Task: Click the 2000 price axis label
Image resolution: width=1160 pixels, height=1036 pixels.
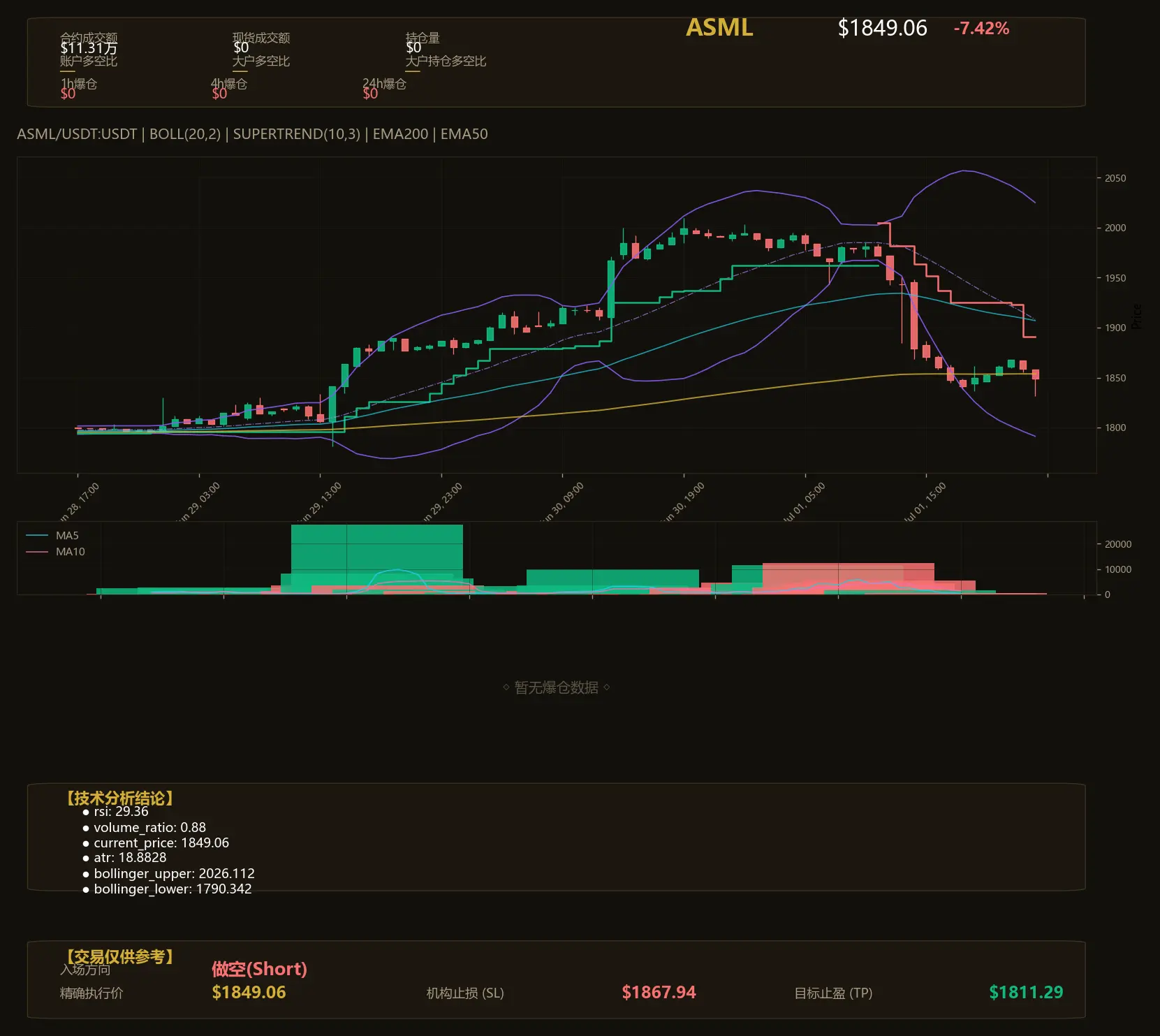Action: 1115,228
